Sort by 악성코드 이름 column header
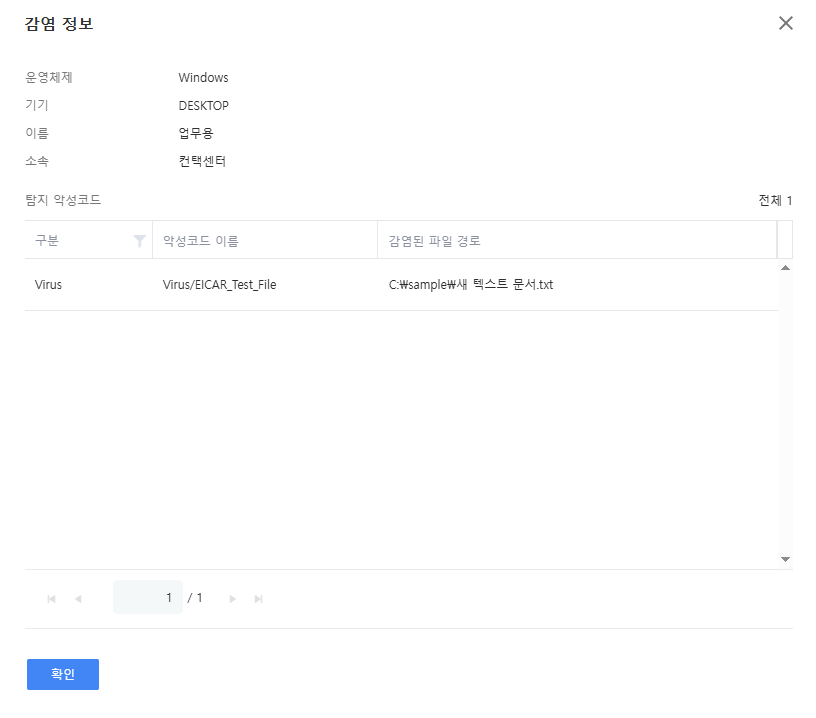Image resolution: width=816 pixels, height=718 pixels. (201, 241)
